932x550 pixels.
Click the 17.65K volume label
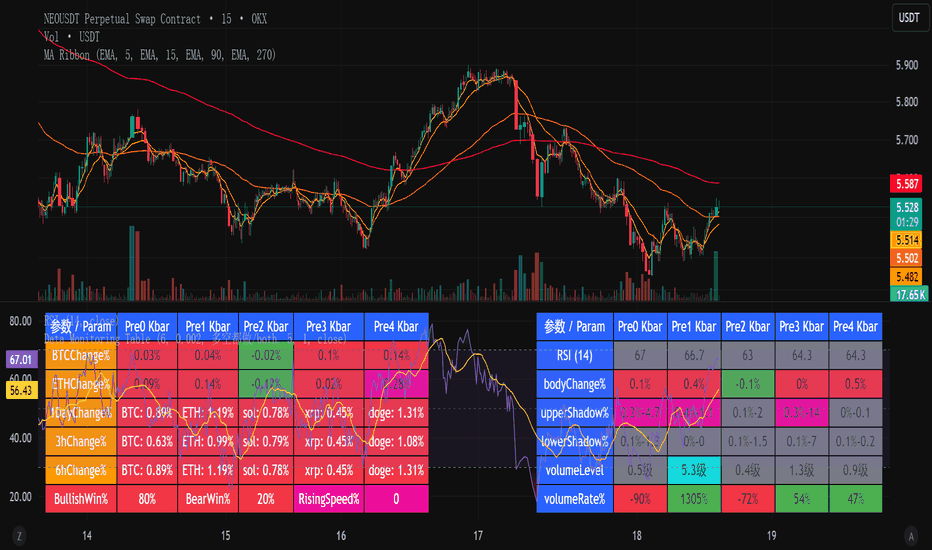909,294
